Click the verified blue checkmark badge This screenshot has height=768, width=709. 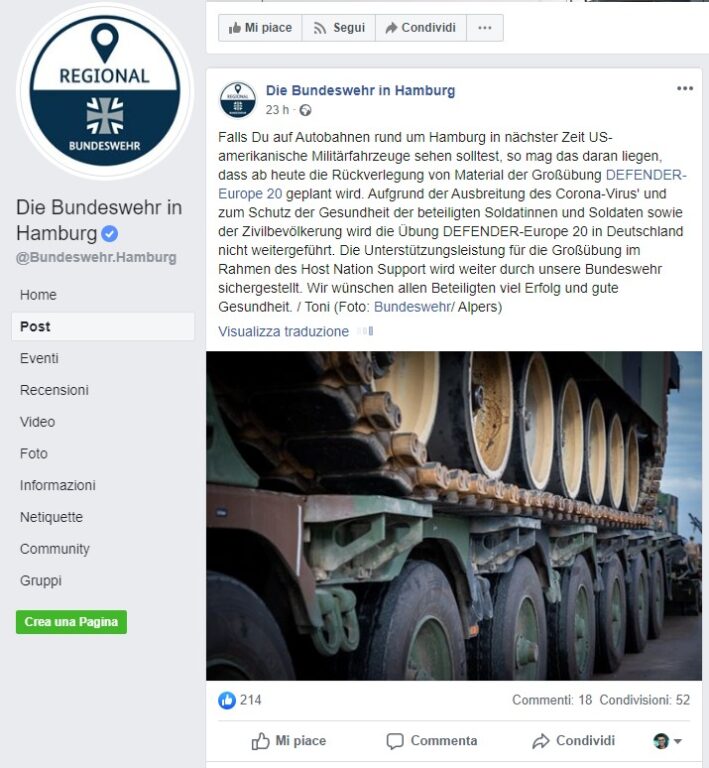pyautogui.click(x=110, y=234)
